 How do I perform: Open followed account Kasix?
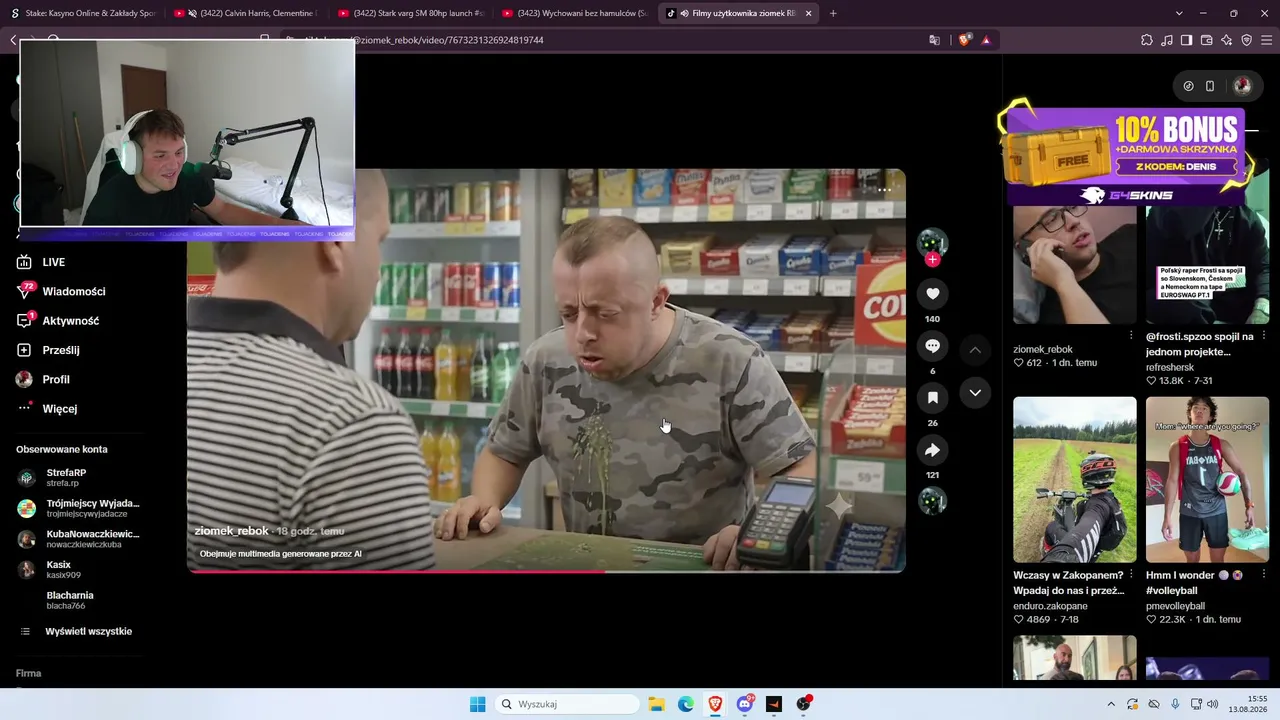coord(78,570)
